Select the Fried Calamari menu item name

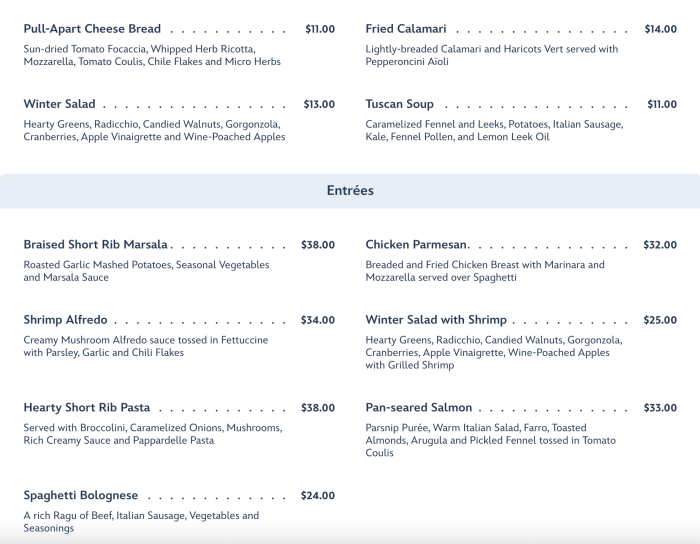406,29
